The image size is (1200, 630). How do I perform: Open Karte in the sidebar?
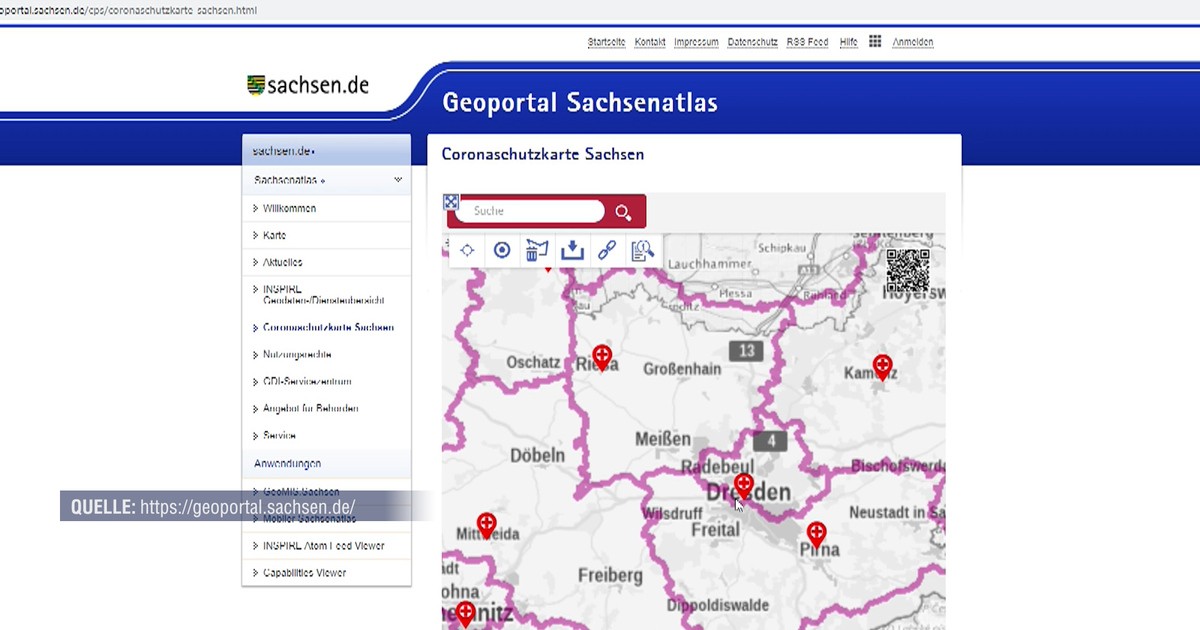[x=274, y=236]
